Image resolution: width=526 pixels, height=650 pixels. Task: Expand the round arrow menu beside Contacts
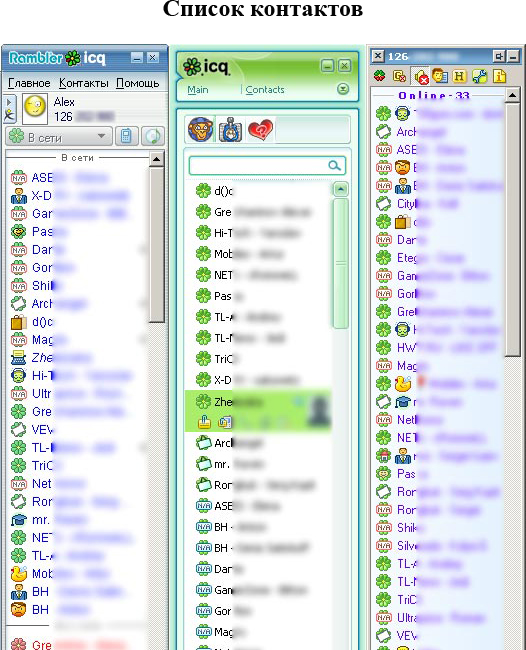click(x=343, y=89)
